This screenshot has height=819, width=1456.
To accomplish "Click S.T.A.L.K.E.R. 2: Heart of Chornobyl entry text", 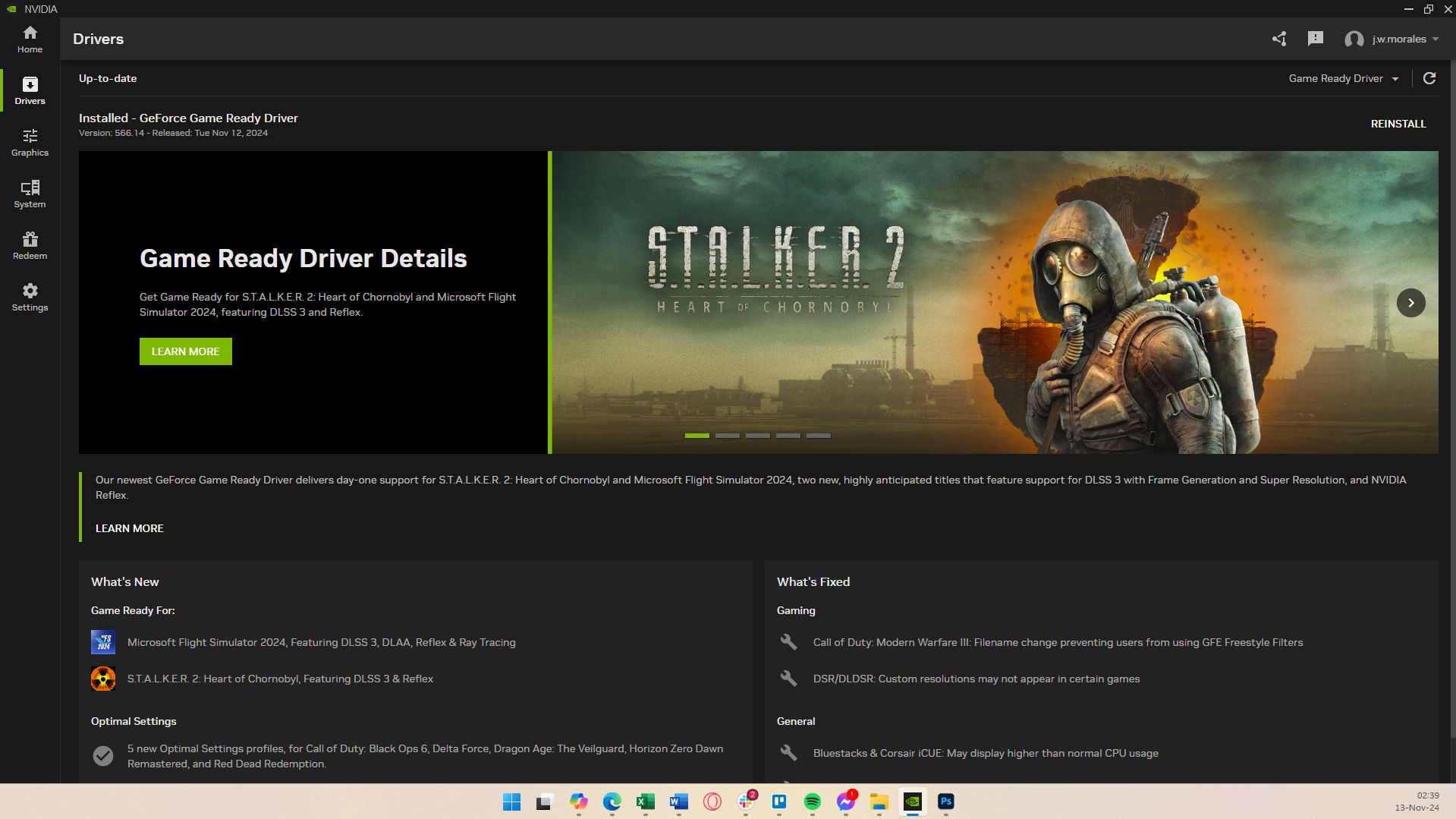I will [x=280, y=679].
